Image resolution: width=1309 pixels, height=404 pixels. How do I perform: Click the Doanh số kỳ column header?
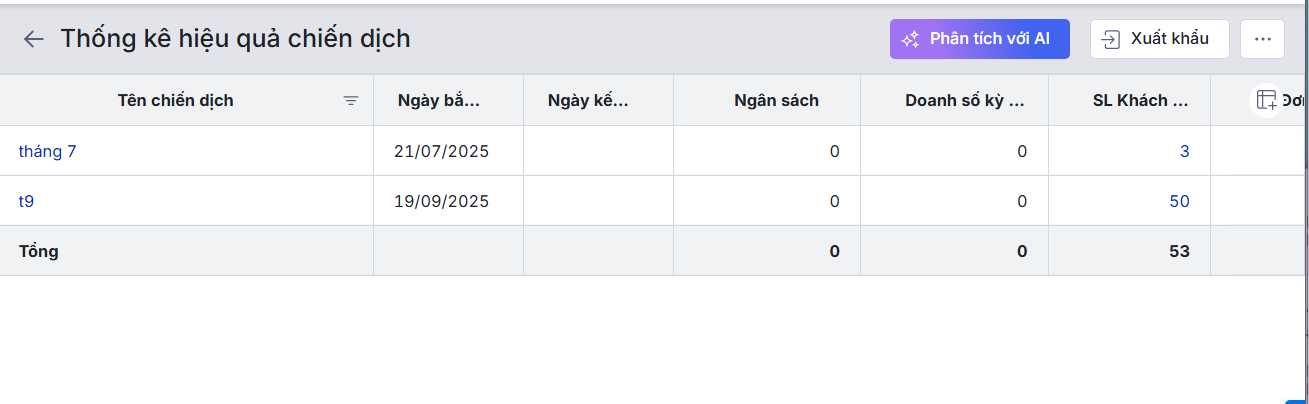(965, 100)
